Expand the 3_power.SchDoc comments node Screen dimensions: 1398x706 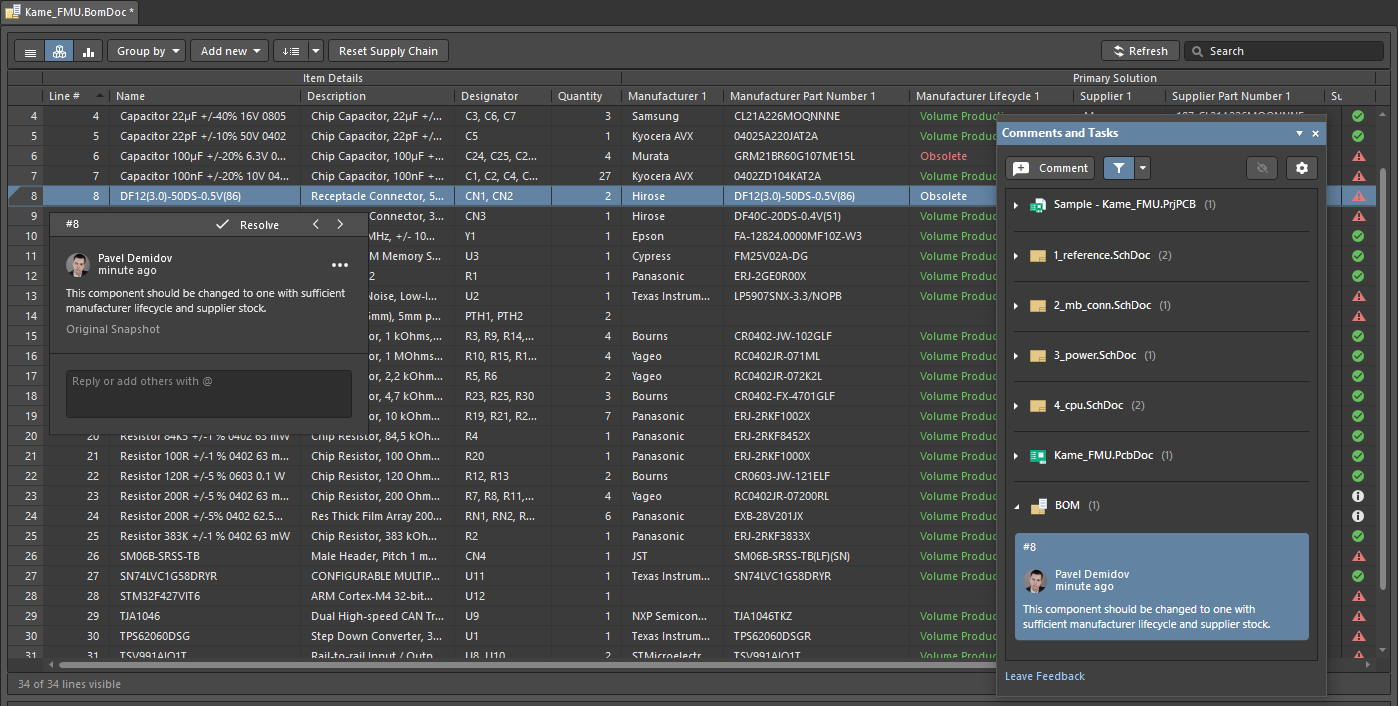coord(1016,356)
